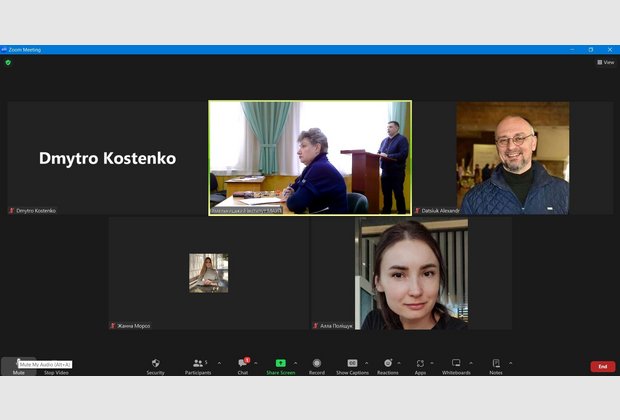Start sharing with green Share Screen button

(280, 366)
